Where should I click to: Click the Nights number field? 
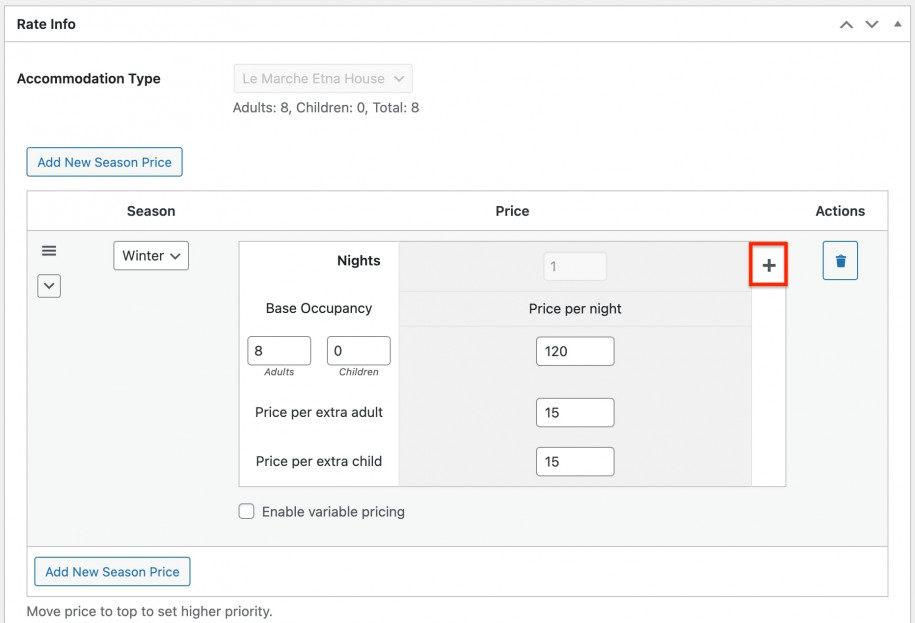pyautogui.click(x=575, y=267)
